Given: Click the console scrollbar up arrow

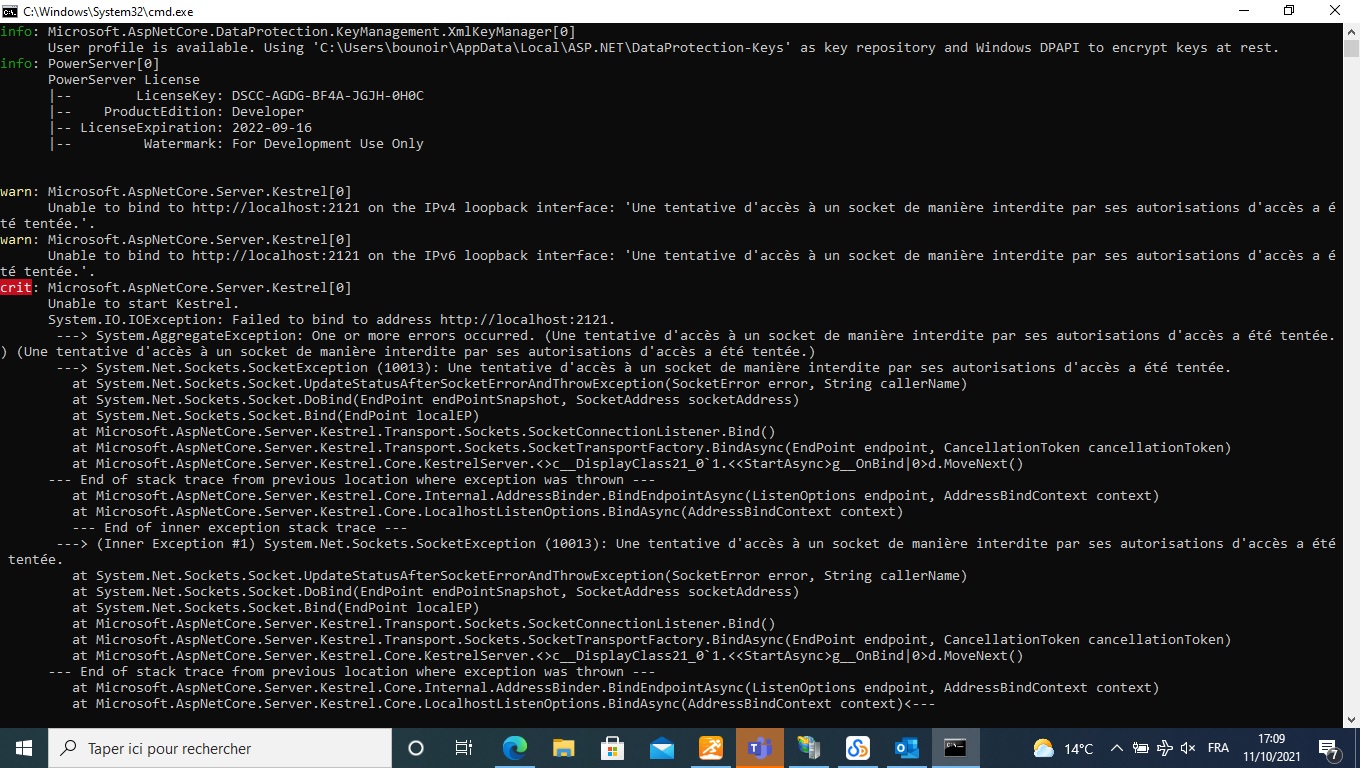Looking at the screenshot, I should (1351, 31).
